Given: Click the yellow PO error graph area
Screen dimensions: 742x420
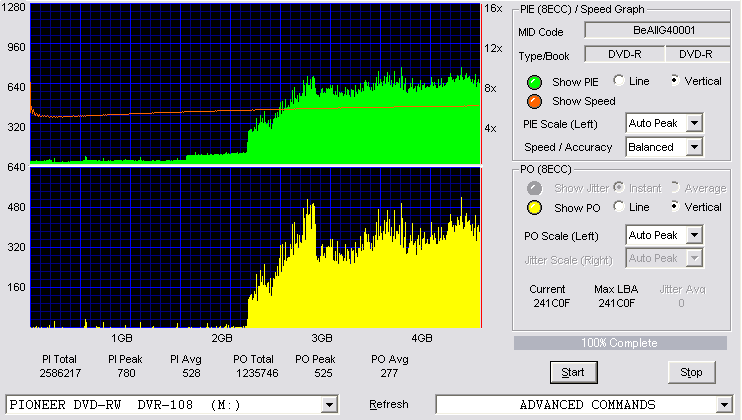Looking at the screenshot, I should (x=256, y=247).
